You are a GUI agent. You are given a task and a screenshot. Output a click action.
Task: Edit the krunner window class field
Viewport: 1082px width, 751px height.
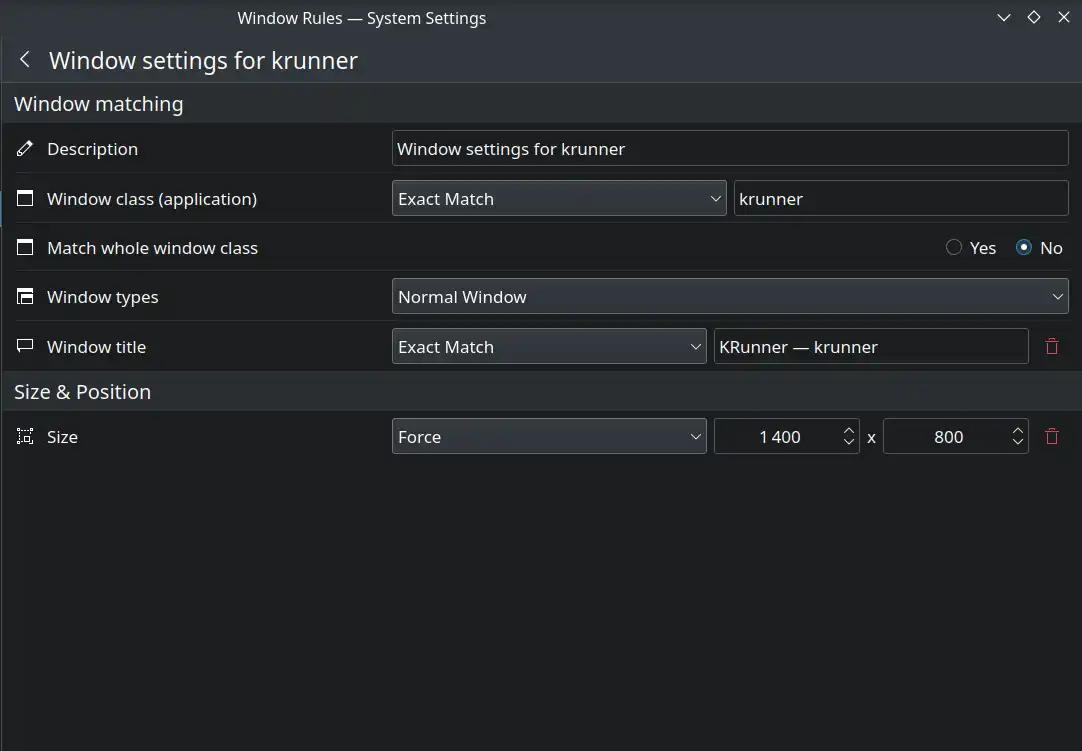(x=901, y=199)
